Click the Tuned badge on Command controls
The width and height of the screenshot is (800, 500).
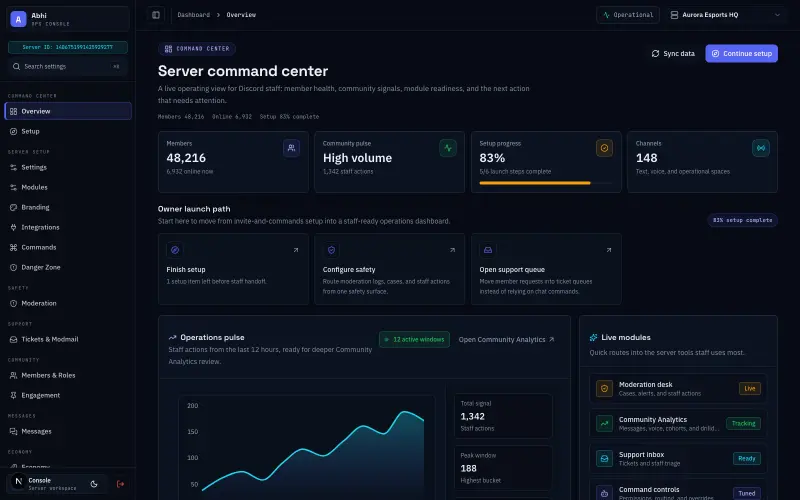click(746, 493)
